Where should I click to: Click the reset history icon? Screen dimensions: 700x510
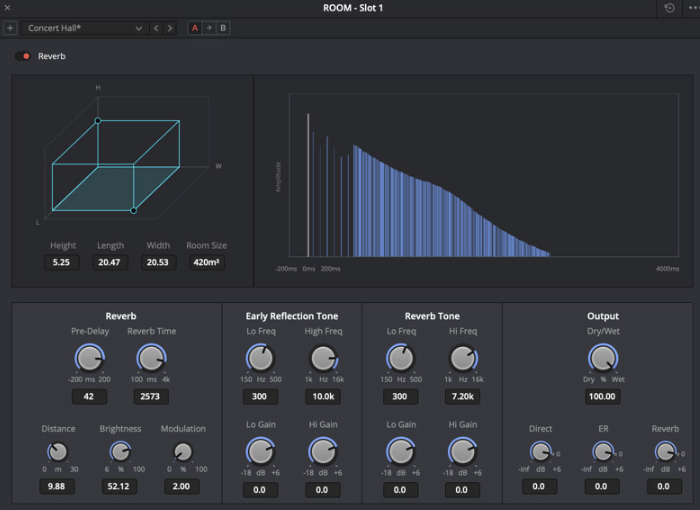point(670,8)
